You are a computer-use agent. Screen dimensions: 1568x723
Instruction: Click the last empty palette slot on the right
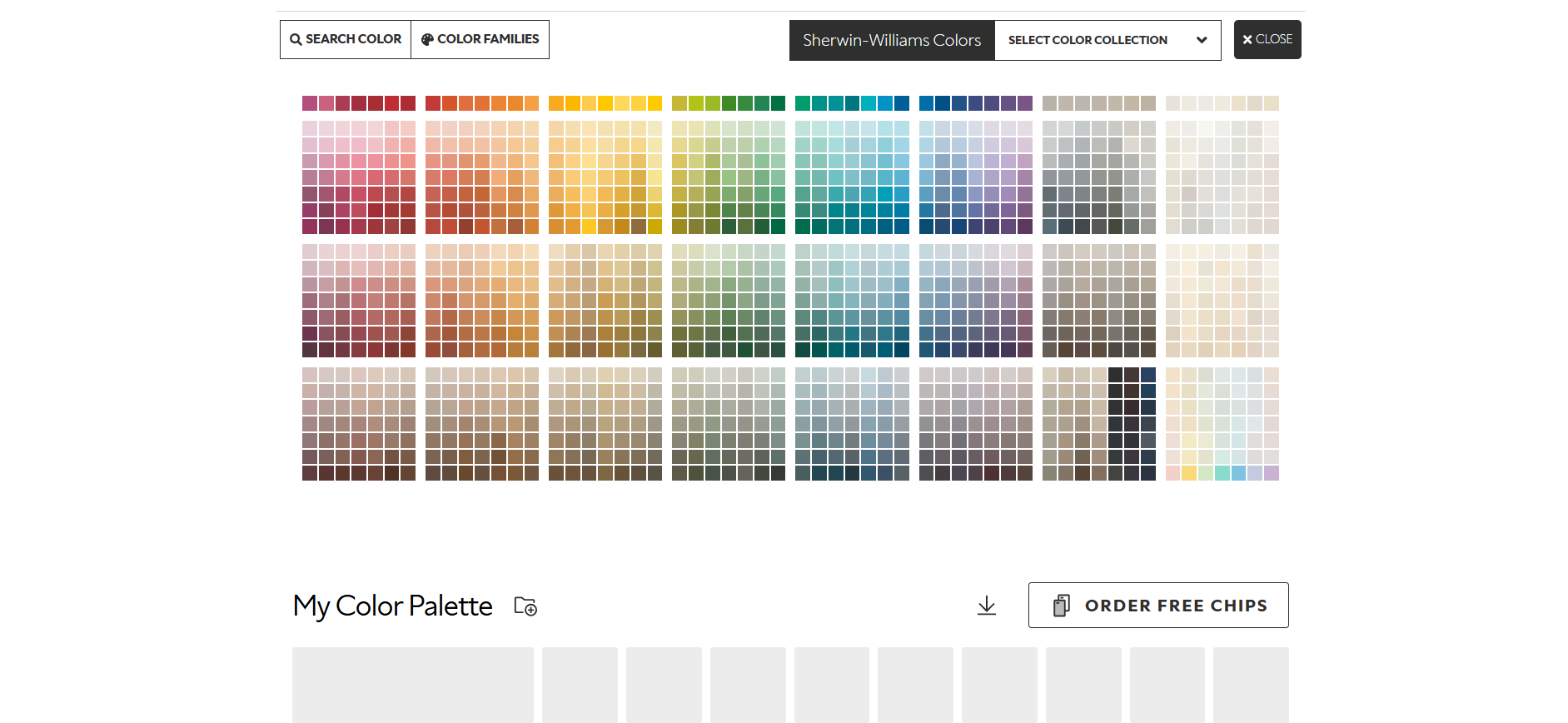tap(1251, 685)
